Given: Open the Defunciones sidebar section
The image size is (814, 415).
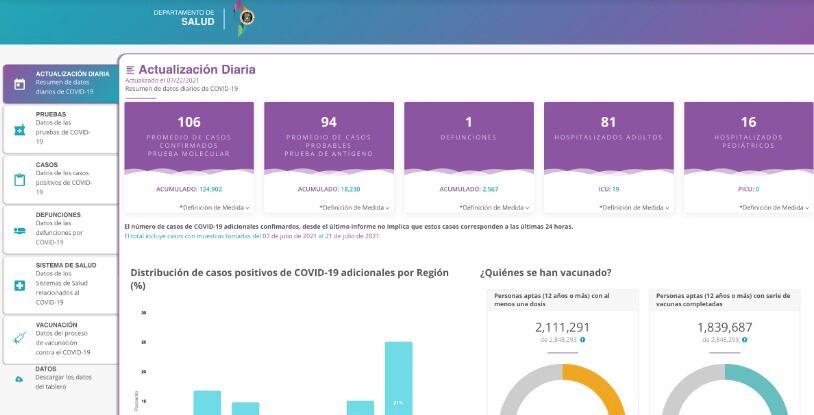Looking at the screenshot, I should (x=59, y=228).
